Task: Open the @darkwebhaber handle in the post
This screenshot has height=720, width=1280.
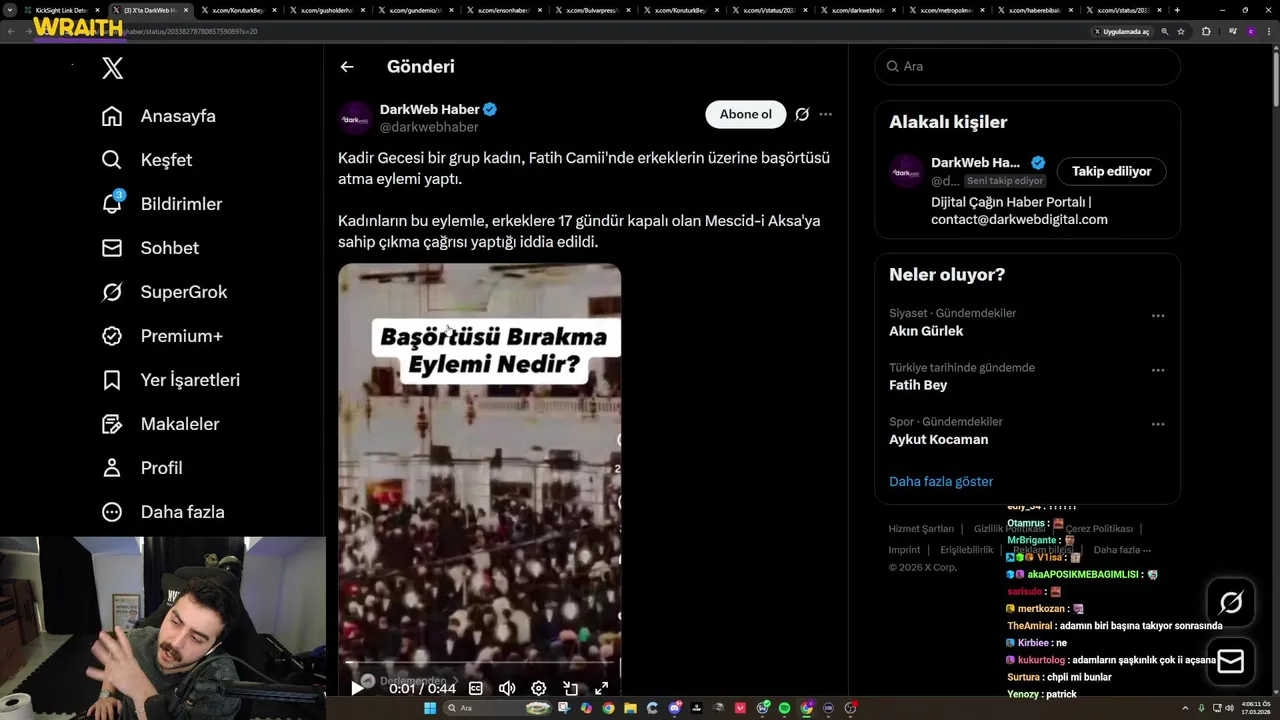Action: click(x=429, y=127)
